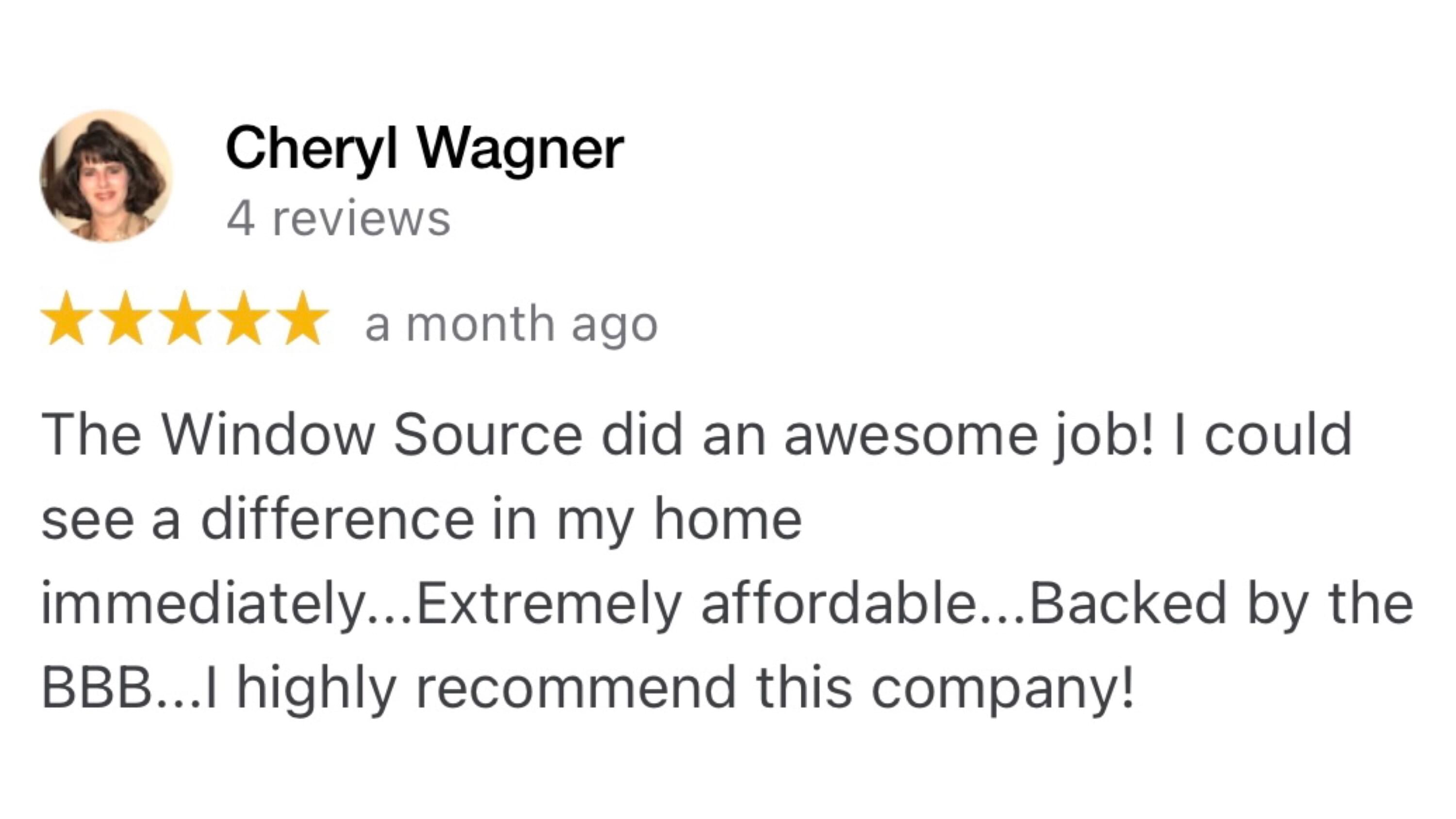Viewport: 1456px width, 819px height.
Task: Open the Cheryl Wagner reviewer name
Action: (424, 148)
